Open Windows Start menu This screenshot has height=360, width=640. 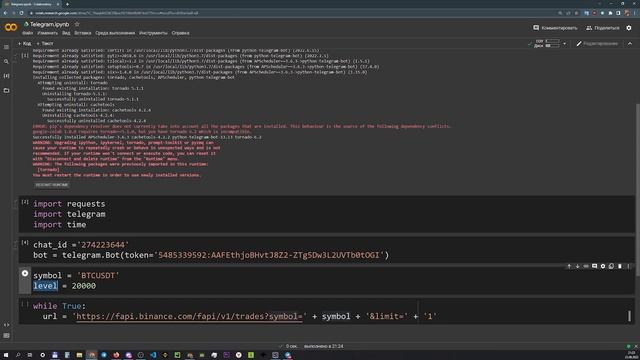pos(6,355)
